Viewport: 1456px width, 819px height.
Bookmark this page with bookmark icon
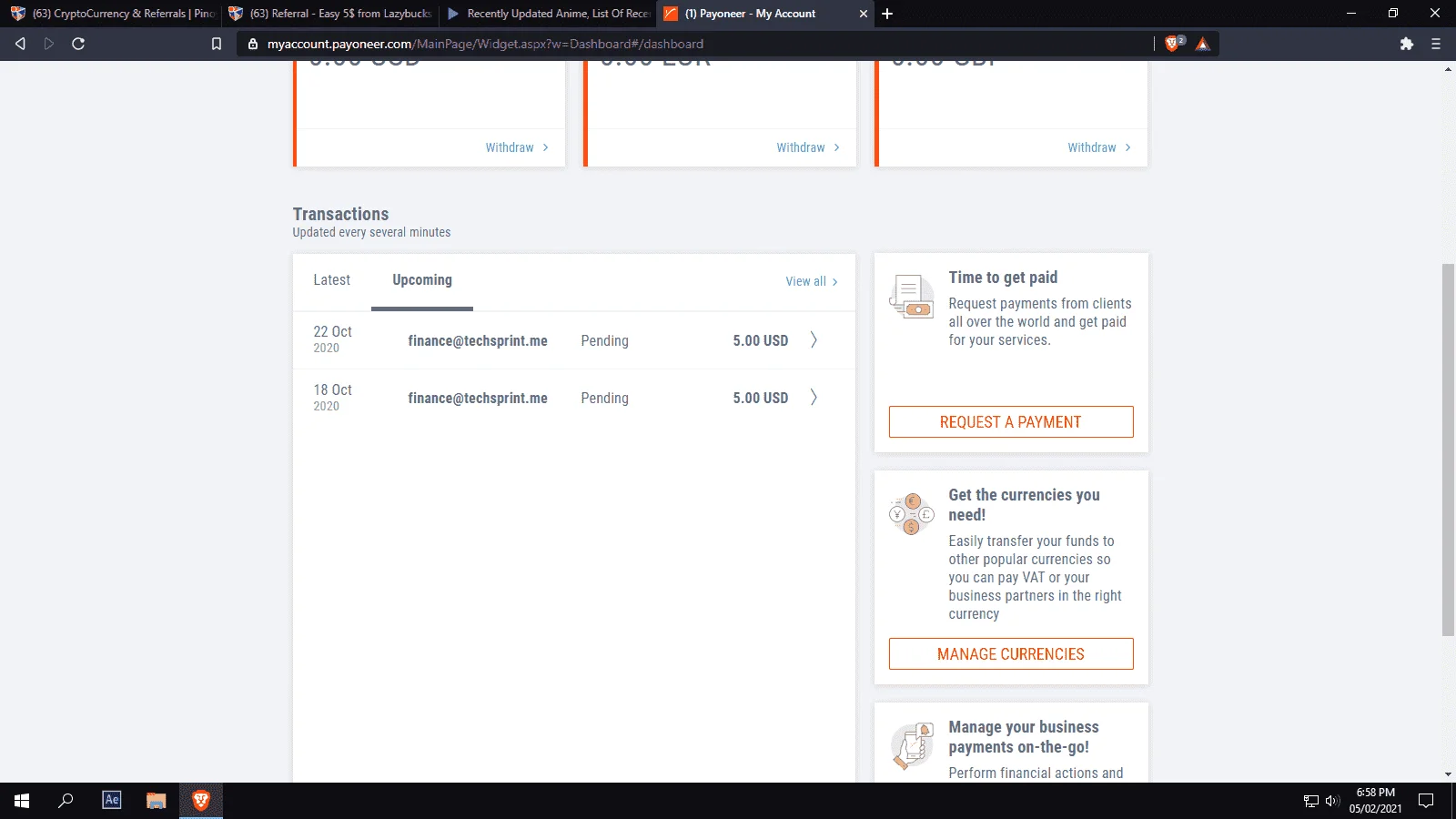[x=217, y=44]
